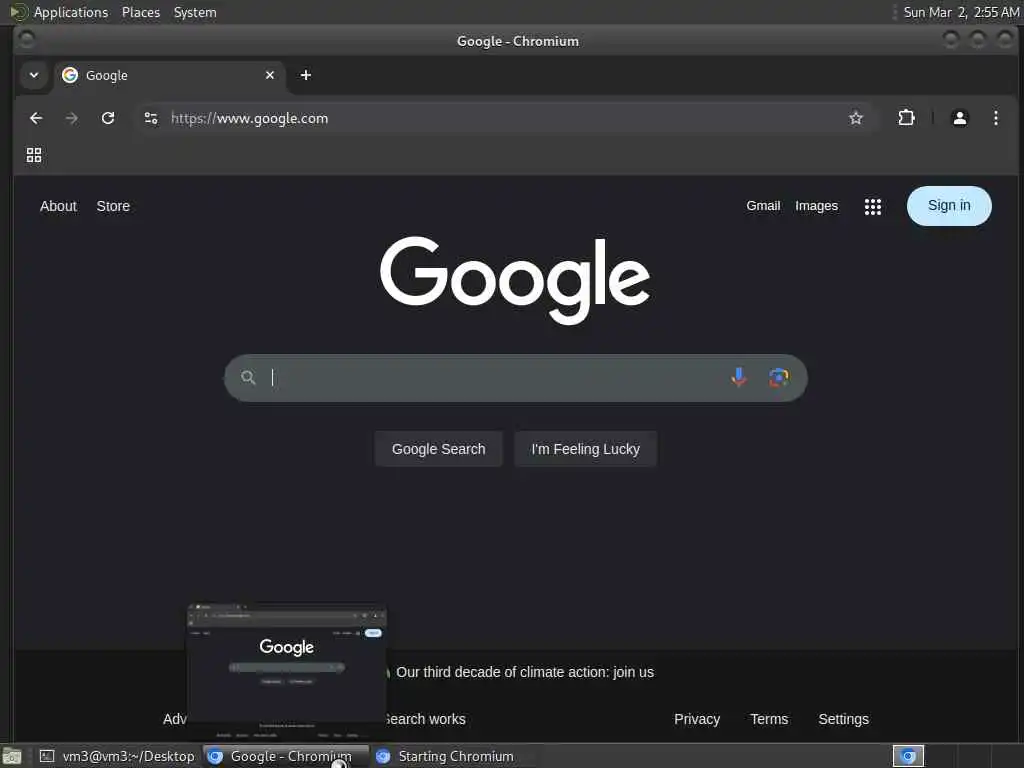This screenshot has height=768, width=1024.
Task: Click the Chromium window preview thumbnail
Action: [287, 671]
